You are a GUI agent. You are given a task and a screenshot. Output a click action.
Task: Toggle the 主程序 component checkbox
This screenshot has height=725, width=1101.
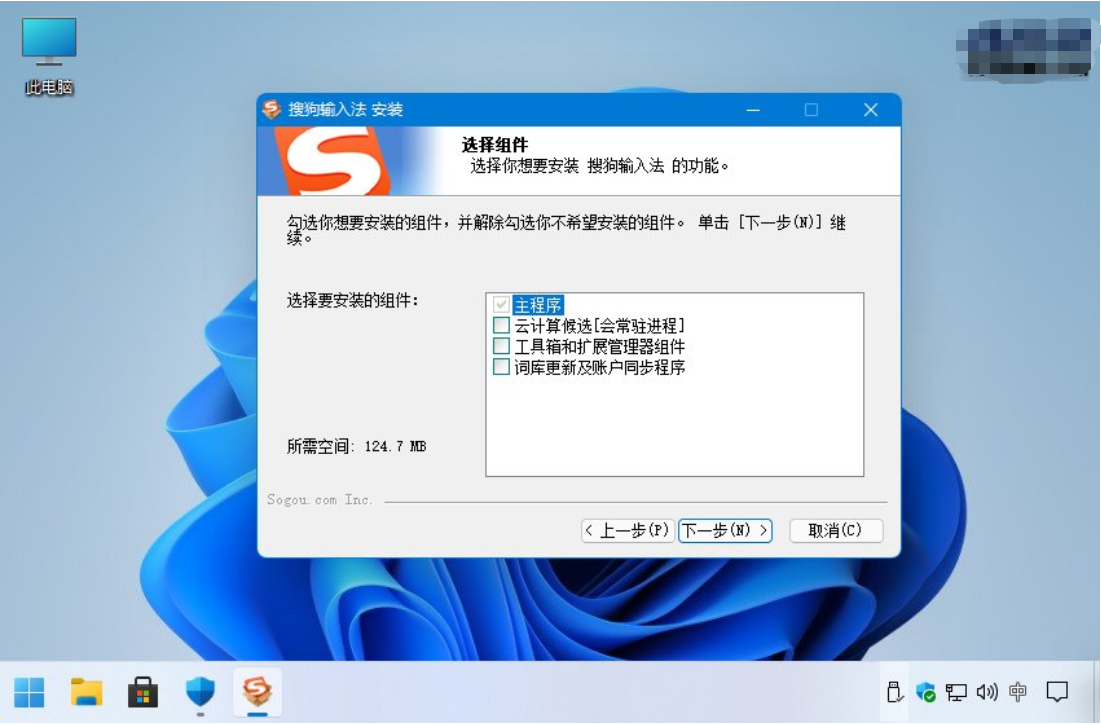(x=501, y=305)
